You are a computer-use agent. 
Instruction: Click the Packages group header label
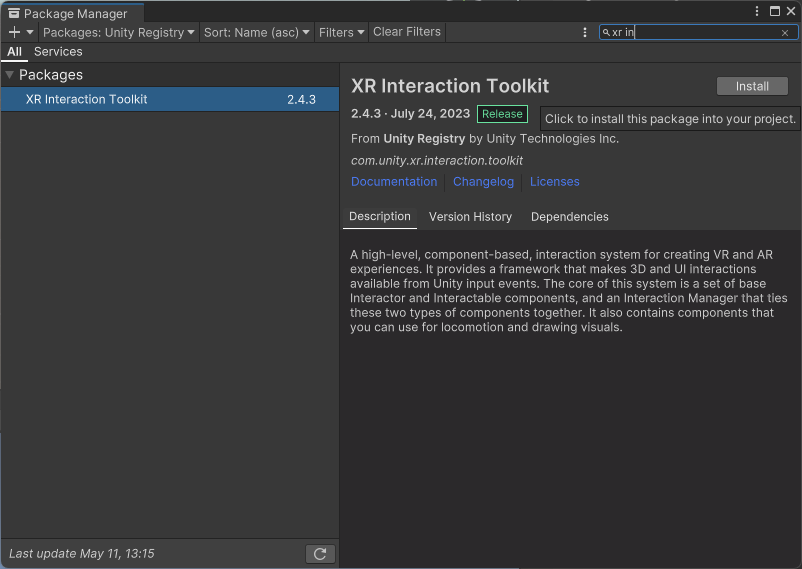coord(51,75)
